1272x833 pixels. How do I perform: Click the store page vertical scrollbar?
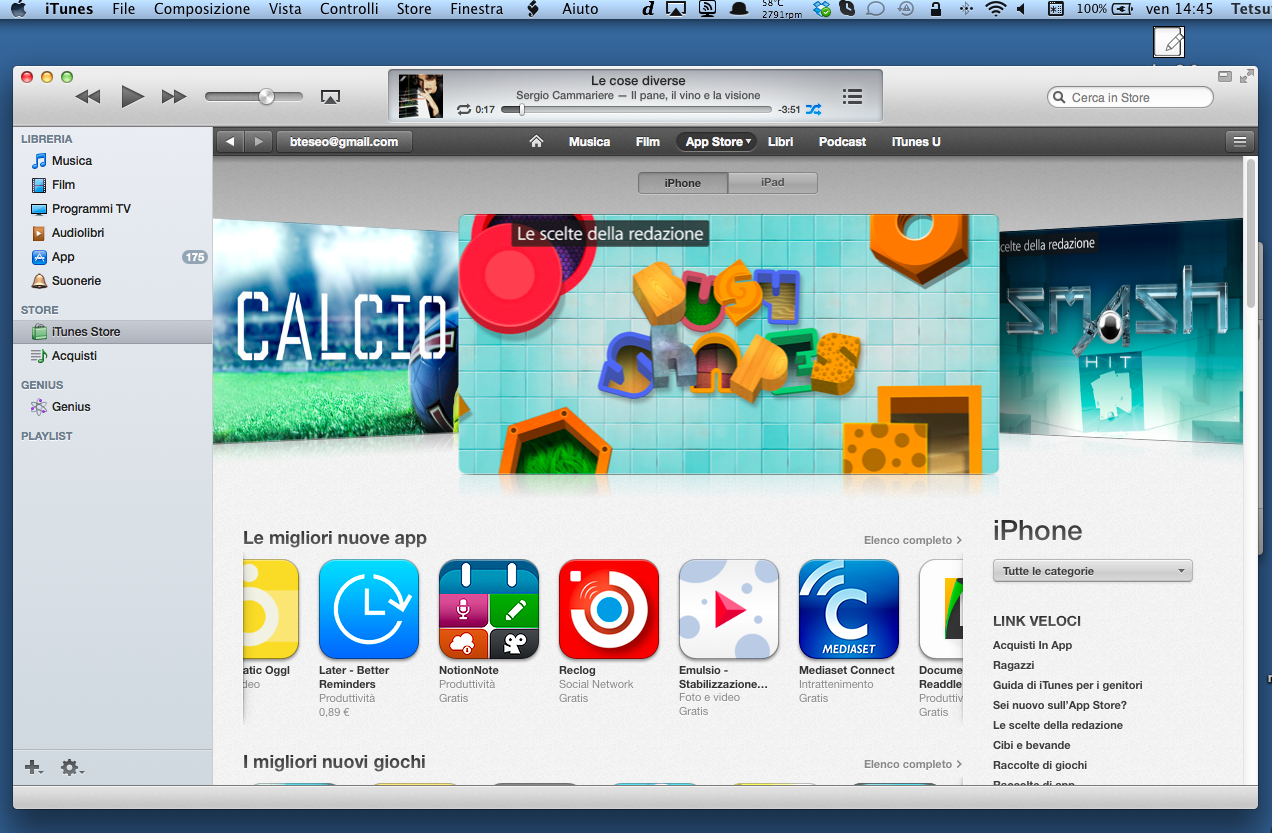tap(1250, 234)
